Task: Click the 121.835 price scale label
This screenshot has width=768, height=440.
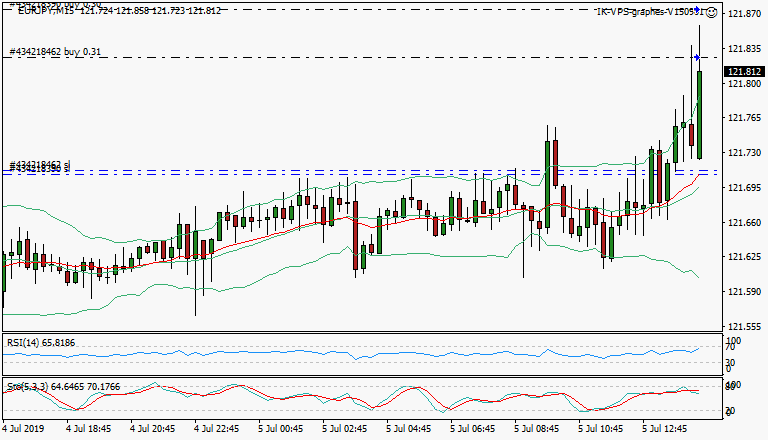Action: coord(744,49)
